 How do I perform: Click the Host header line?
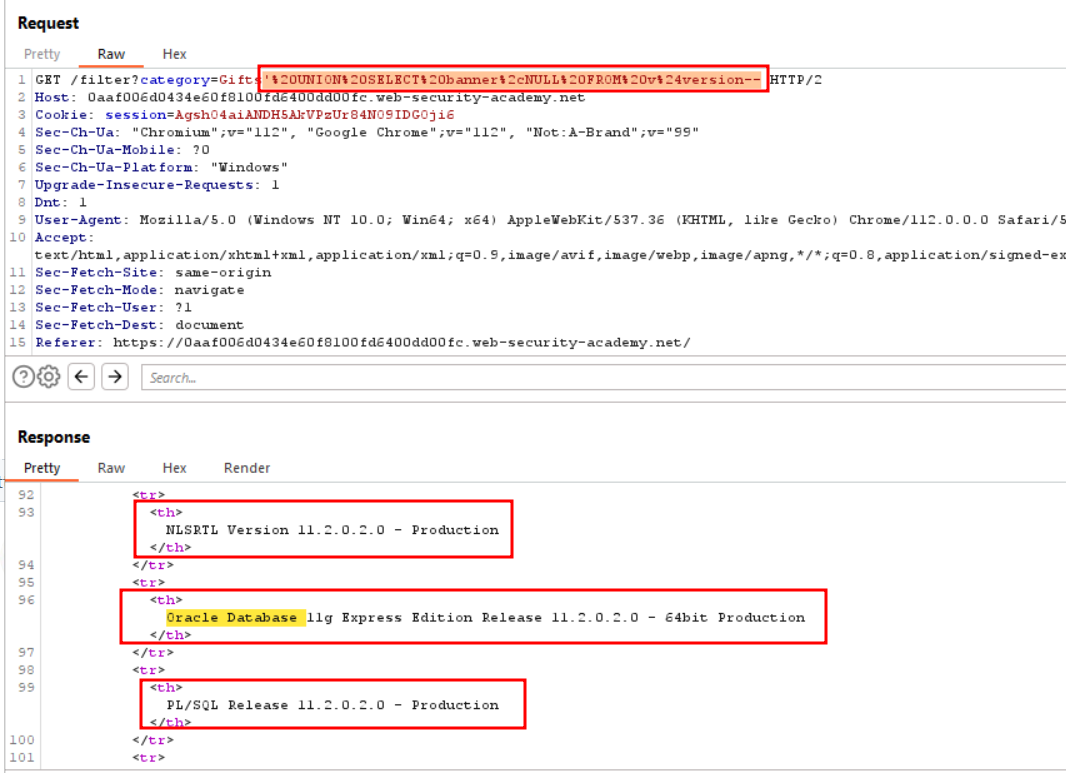tap(310, 97)
